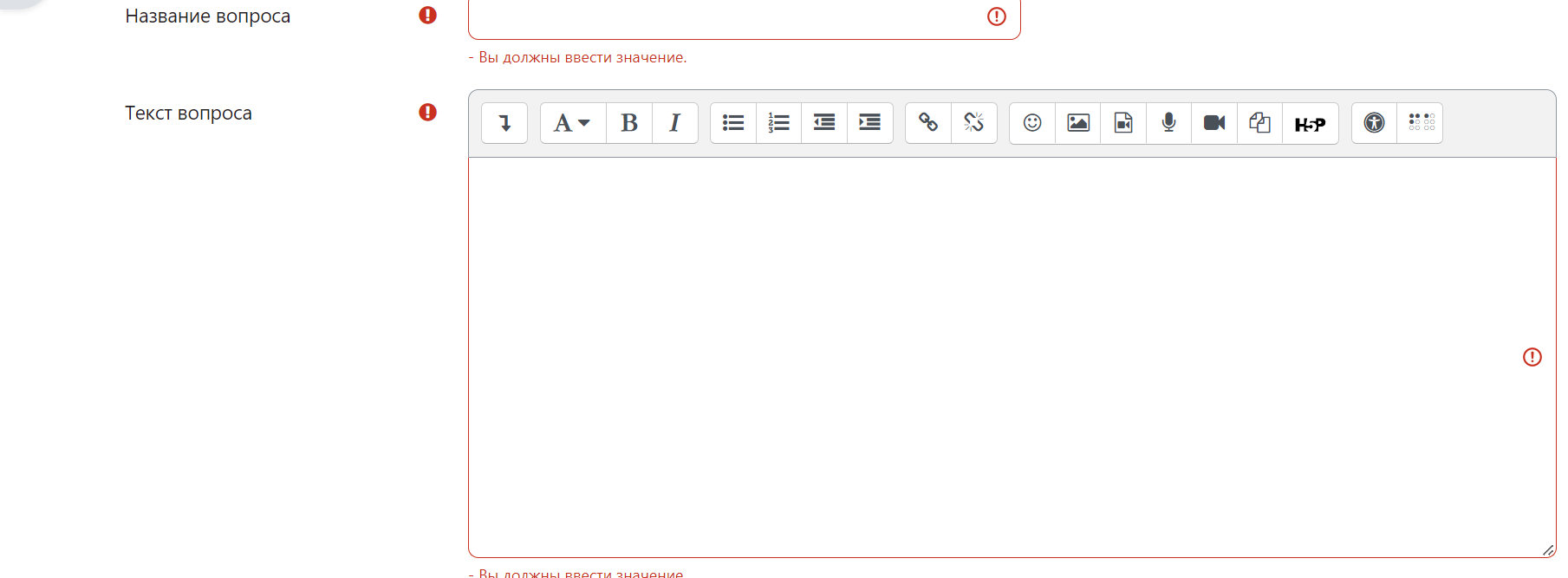Insert a link with the chain icon
Image resolution: width=1568 pixels, height=578 pixels.
coord(928,123)
